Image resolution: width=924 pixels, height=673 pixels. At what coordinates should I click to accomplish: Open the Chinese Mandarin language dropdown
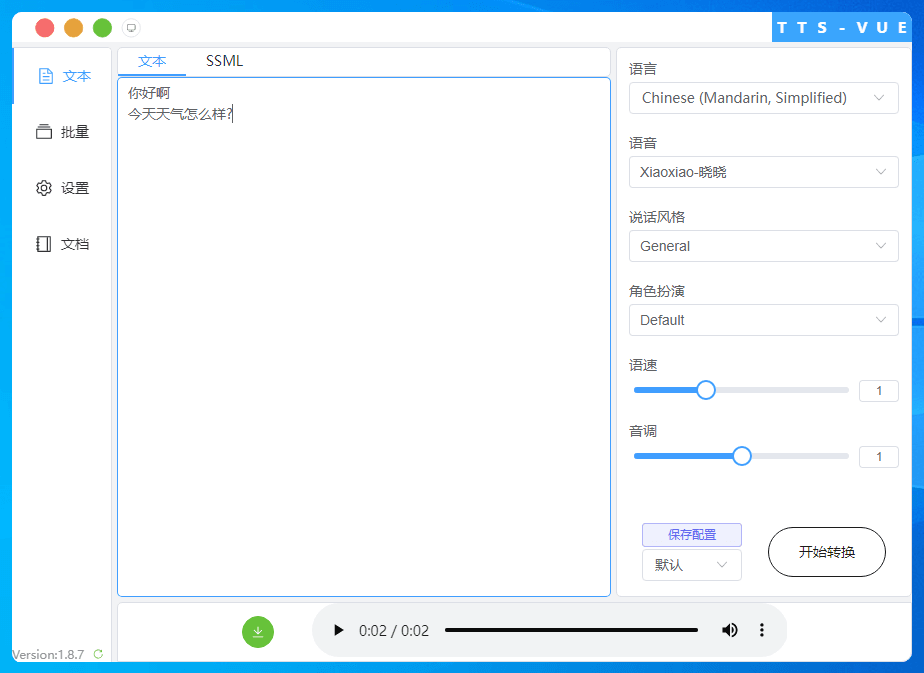click(763, 98)
